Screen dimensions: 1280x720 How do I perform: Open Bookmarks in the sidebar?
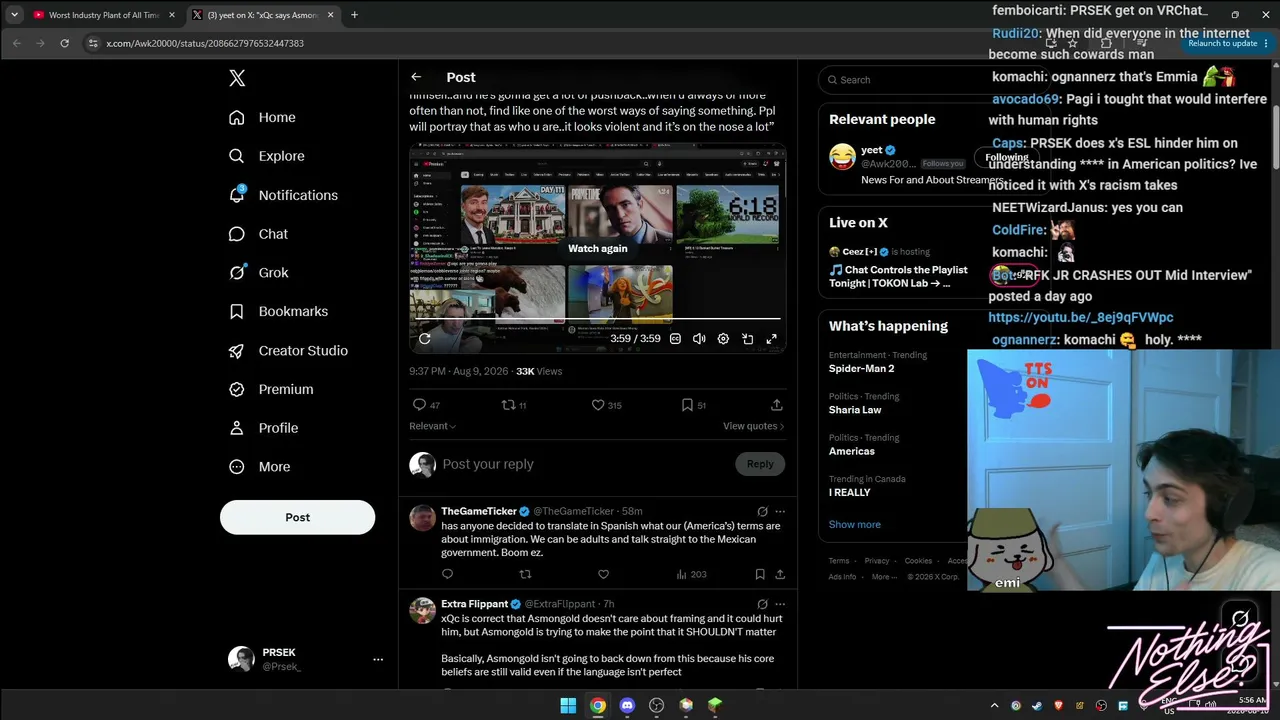pyautogui.click(x=278, y=311)
